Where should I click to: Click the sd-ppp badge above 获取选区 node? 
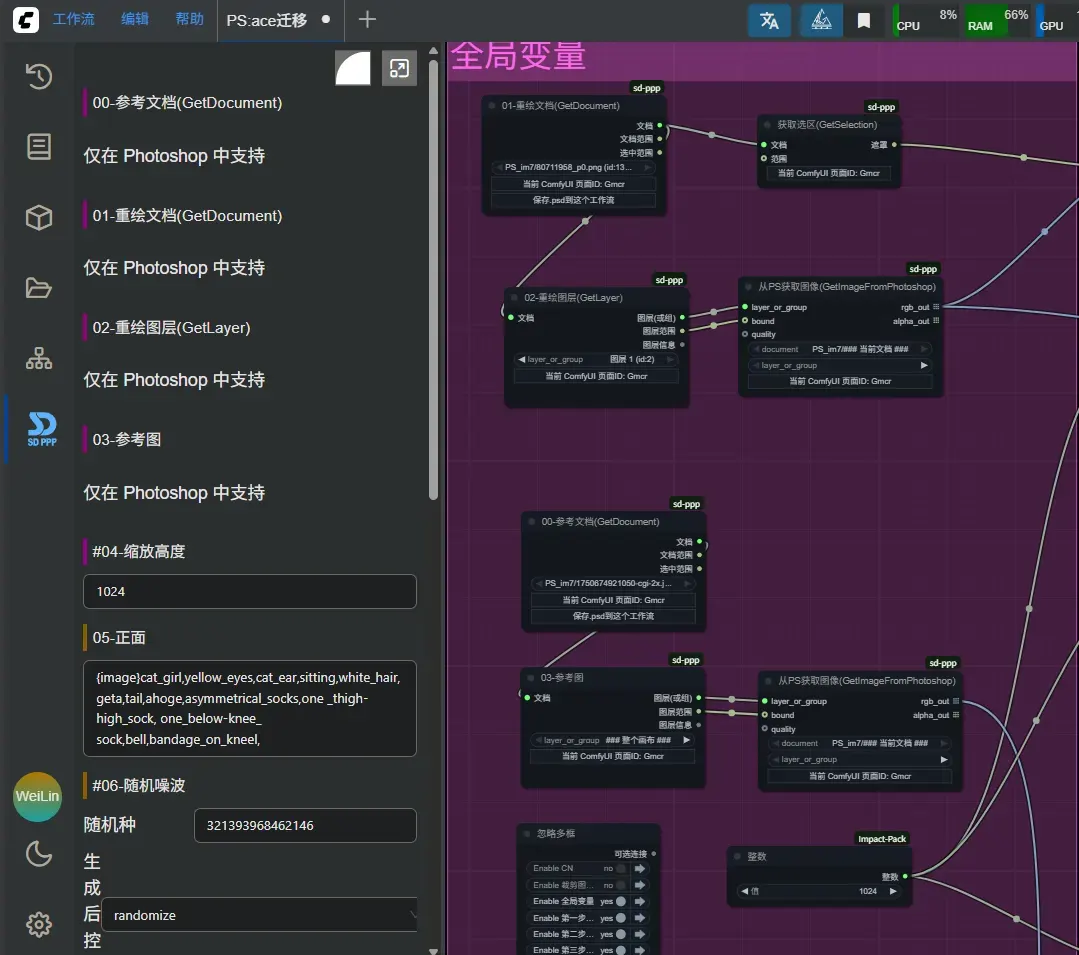[881, 107]
